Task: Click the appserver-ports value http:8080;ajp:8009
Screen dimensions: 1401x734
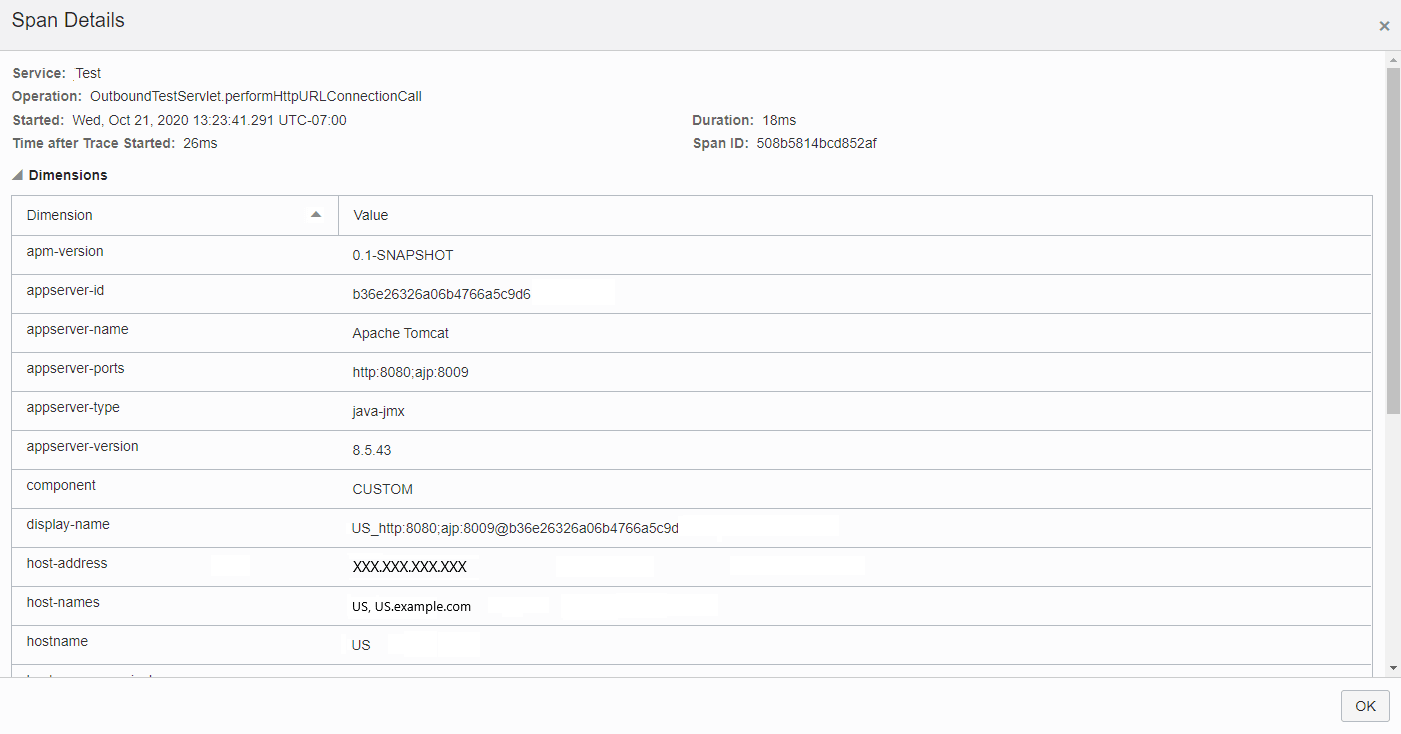Action: point(411,372)
